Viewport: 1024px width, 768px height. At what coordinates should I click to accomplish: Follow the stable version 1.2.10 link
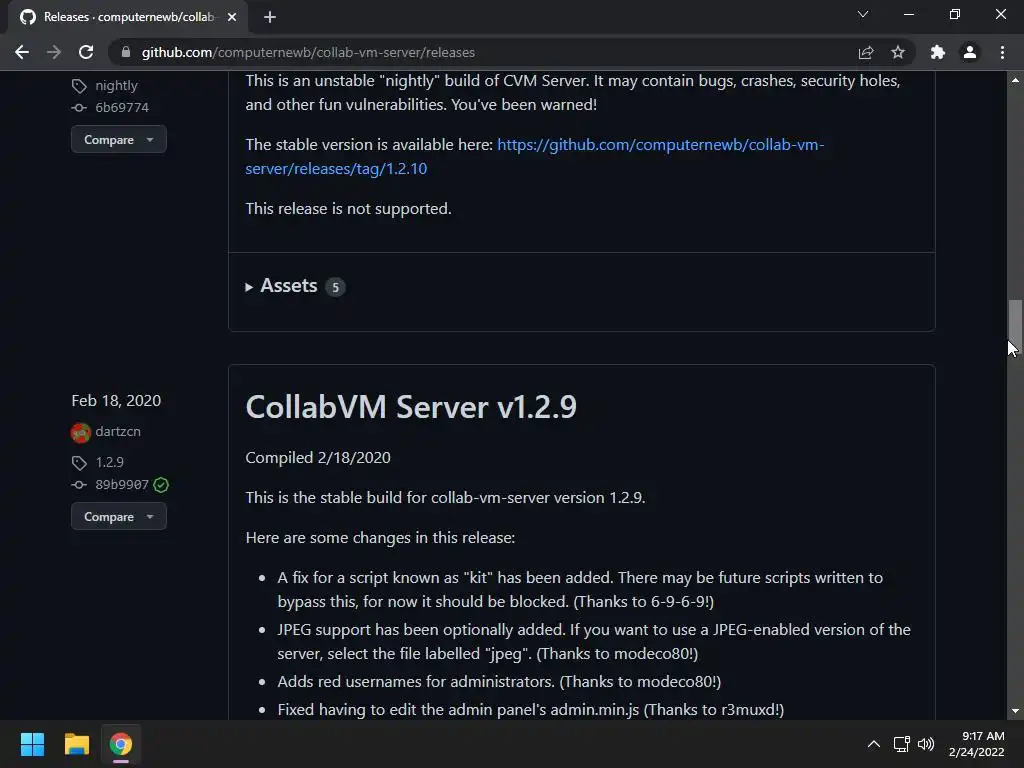[x=534, y=157]
